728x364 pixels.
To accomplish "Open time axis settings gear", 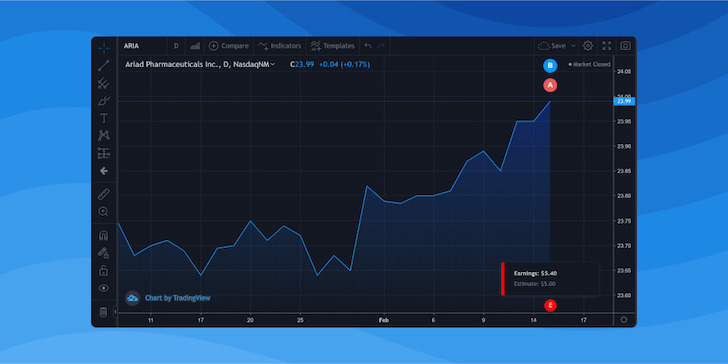I will tap(624, 320).
